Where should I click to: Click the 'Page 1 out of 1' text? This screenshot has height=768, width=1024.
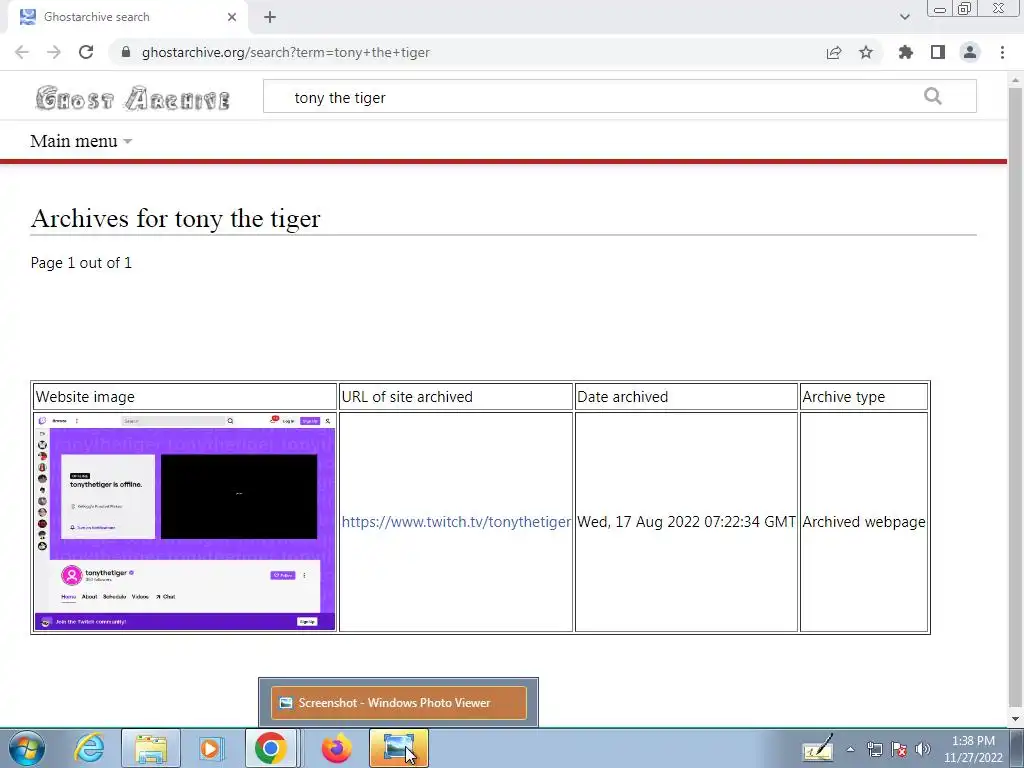81,263
